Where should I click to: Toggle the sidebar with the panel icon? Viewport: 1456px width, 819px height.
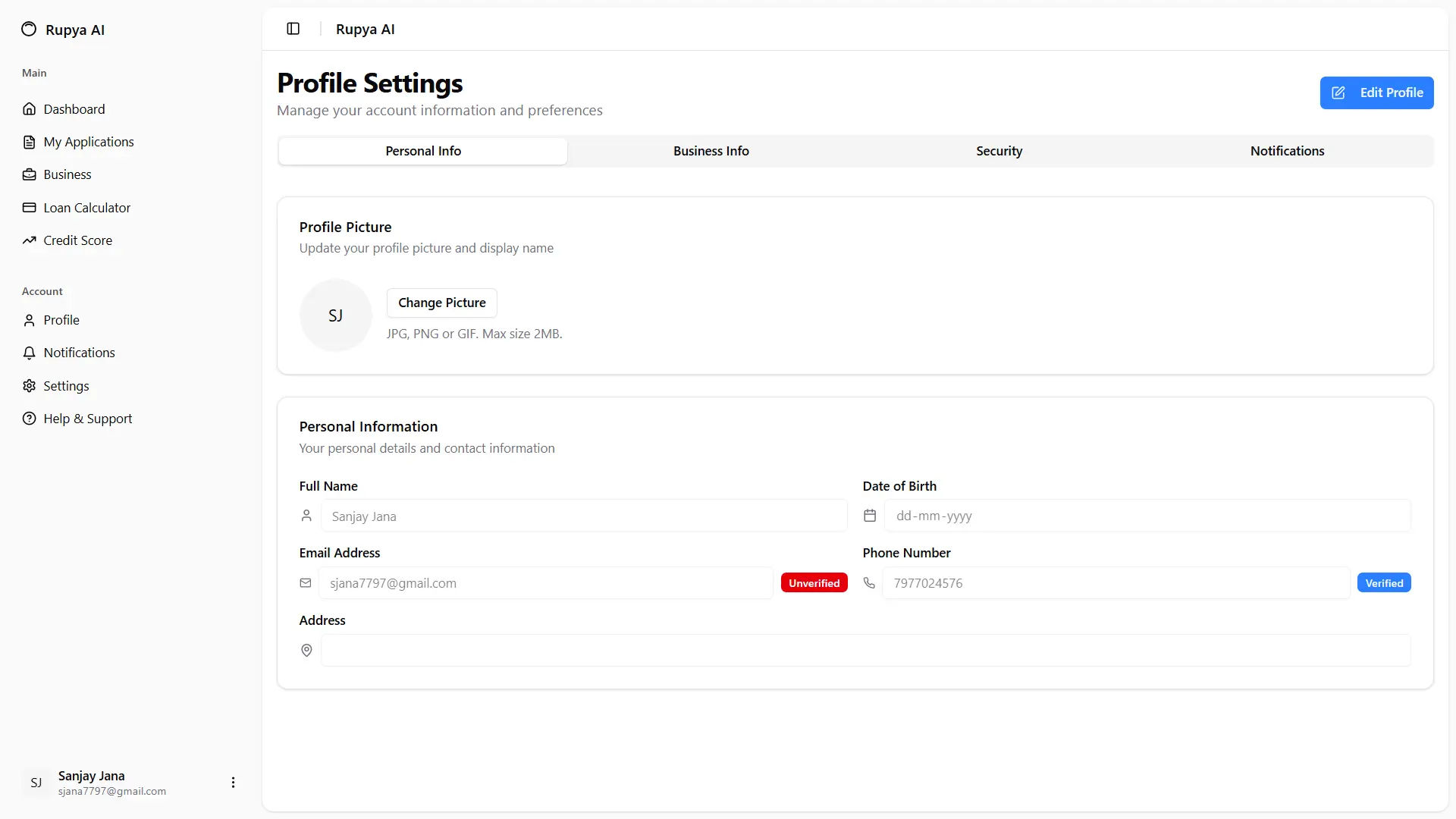pyautogui.click(x=293, y=29)
